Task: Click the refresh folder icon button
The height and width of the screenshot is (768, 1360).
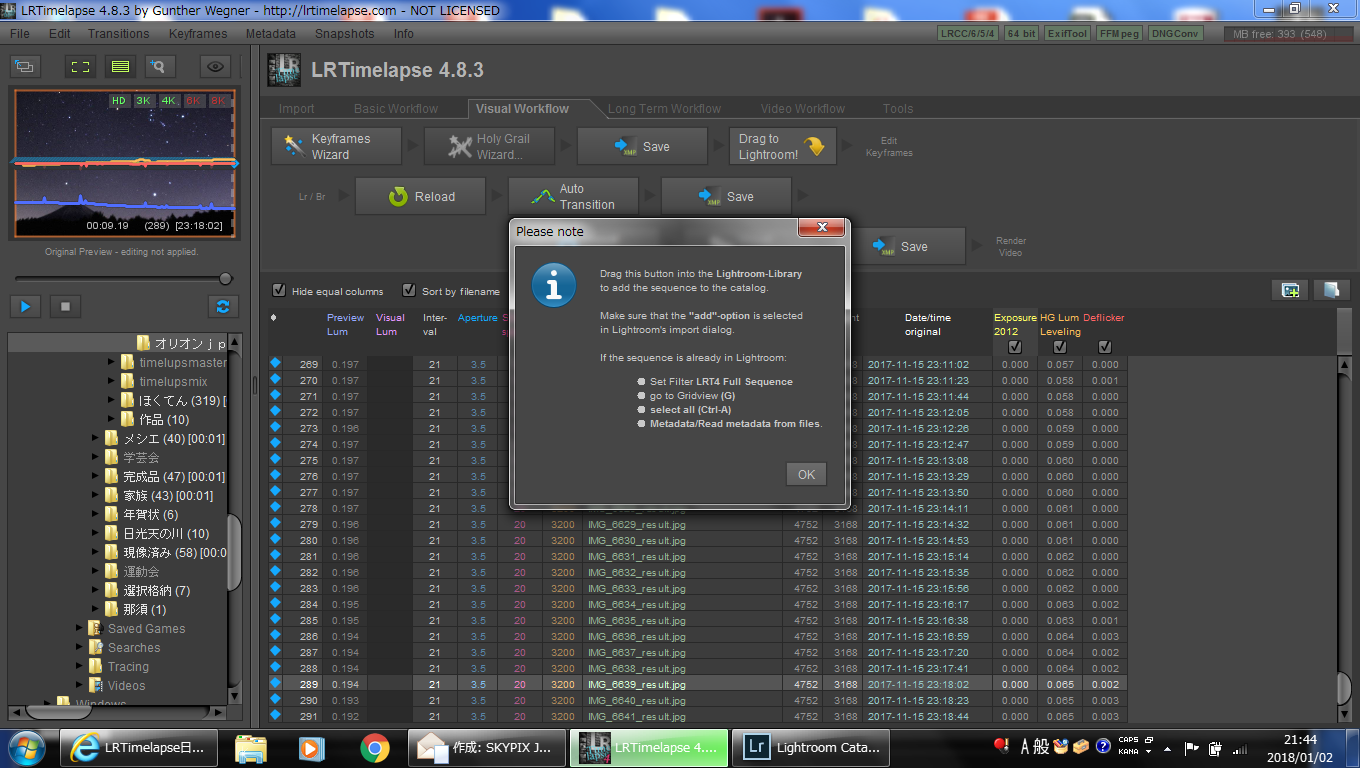Action: tap(223, 306)
